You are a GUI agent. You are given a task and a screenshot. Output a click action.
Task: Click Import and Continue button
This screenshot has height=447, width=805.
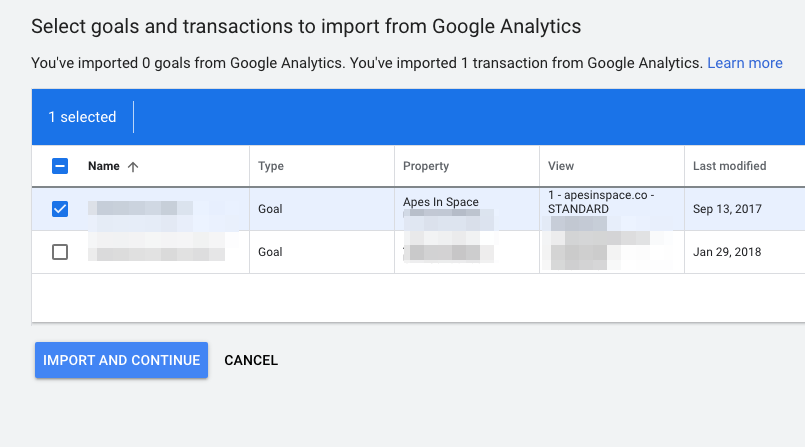122,360
